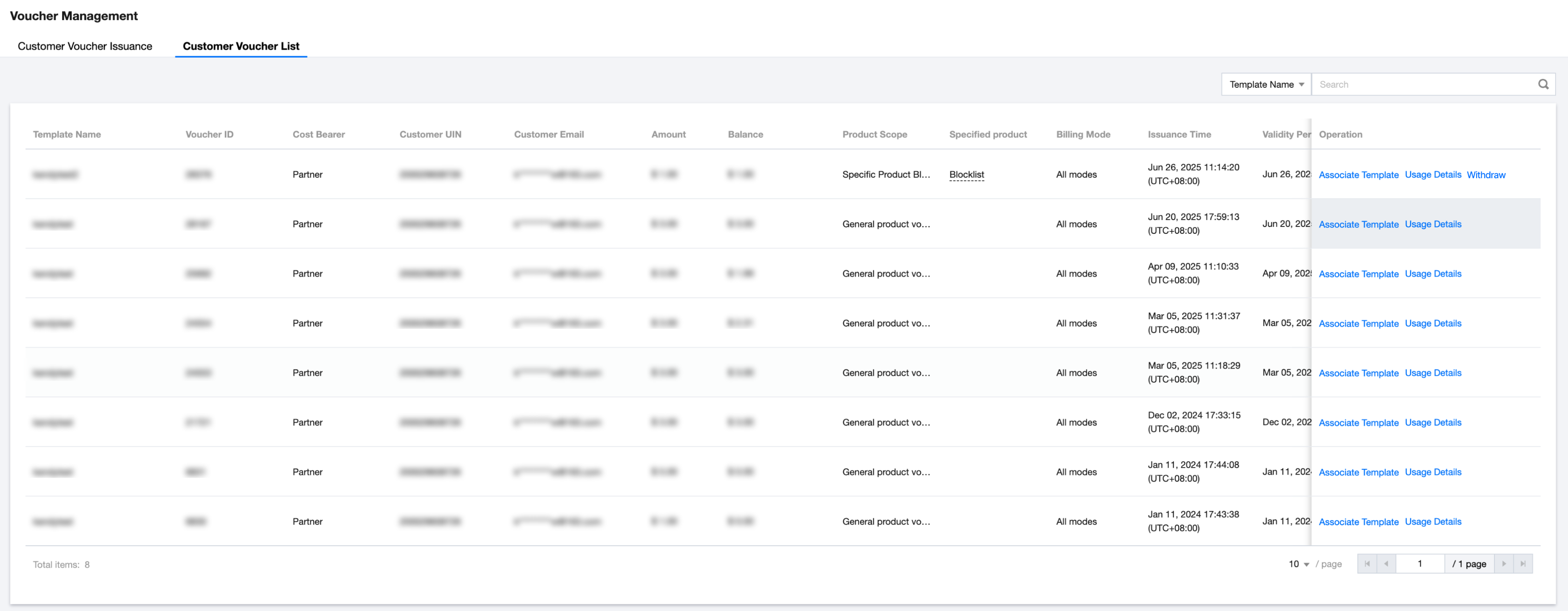Click the Issuance Time column header
This screenshot has width=1568, height=611.
coord(1179,135)
